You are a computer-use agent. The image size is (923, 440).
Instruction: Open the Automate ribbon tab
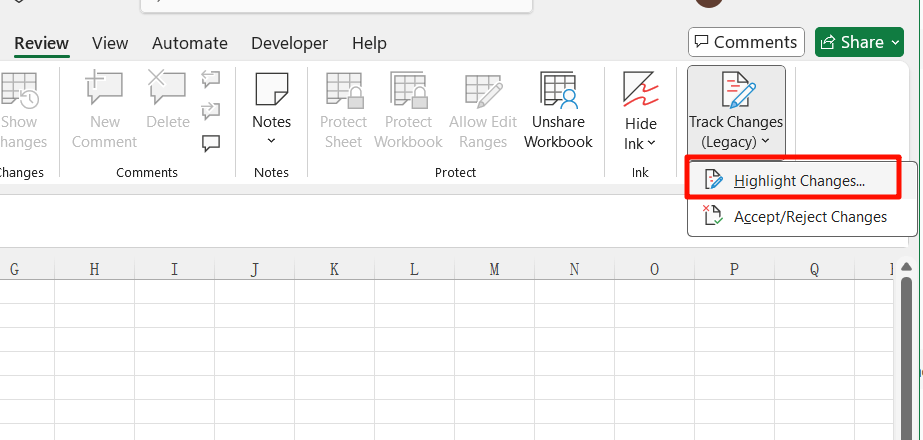pos(190,43)
